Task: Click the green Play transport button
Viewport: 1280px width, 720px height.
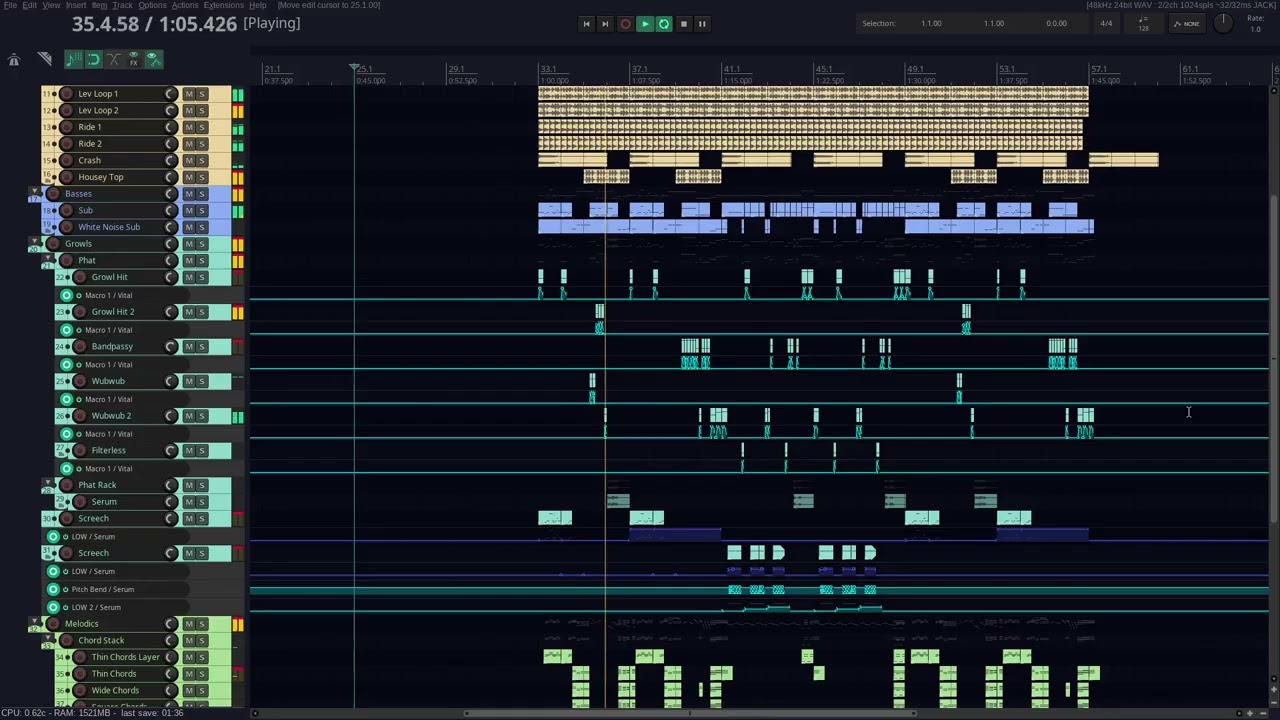Action: click(x=645, y=24)
